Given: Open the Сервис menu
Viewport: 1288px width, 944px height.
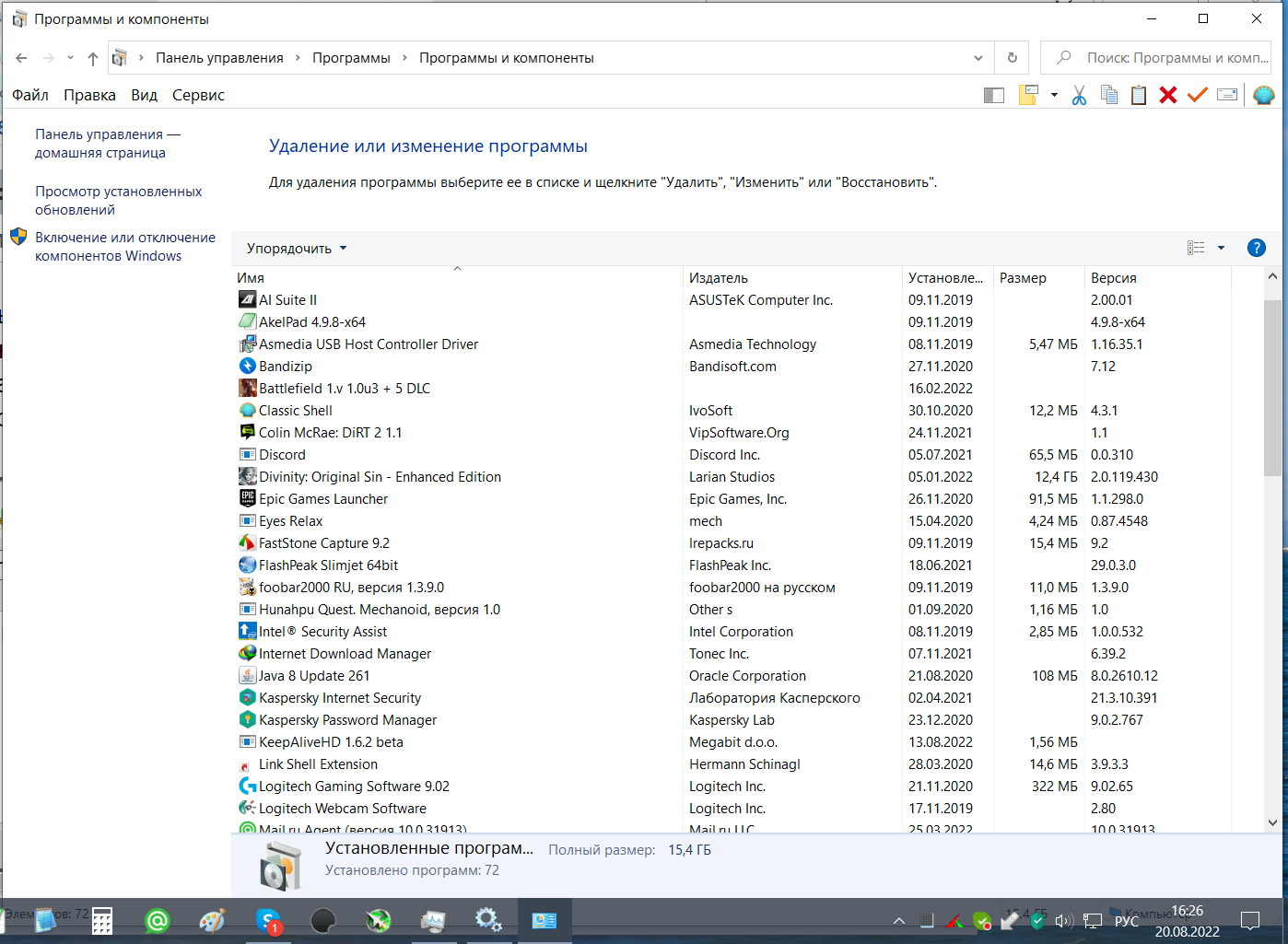Looking at the screenshot, I should coord(198,95).
